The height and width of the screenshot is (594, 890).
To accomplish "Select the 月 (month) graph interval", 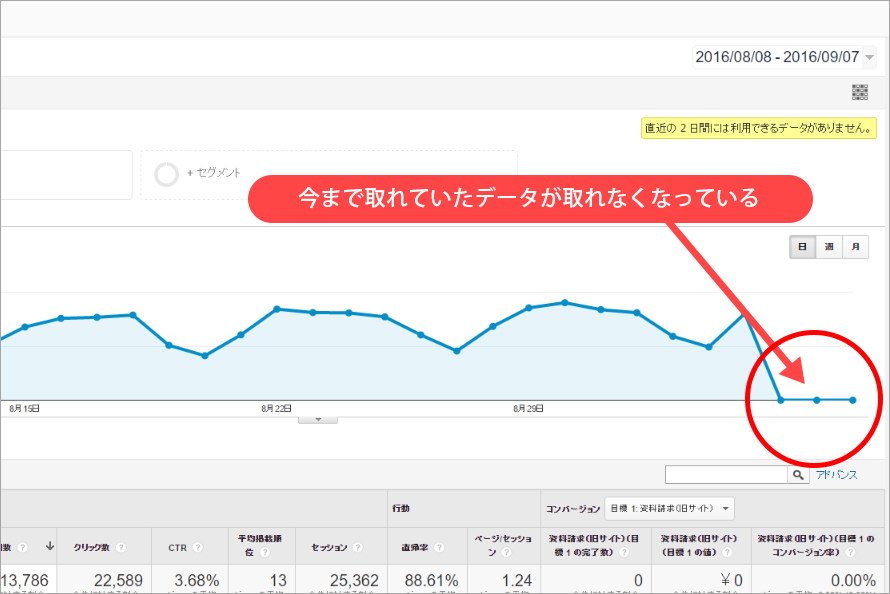I will (855, 247).
